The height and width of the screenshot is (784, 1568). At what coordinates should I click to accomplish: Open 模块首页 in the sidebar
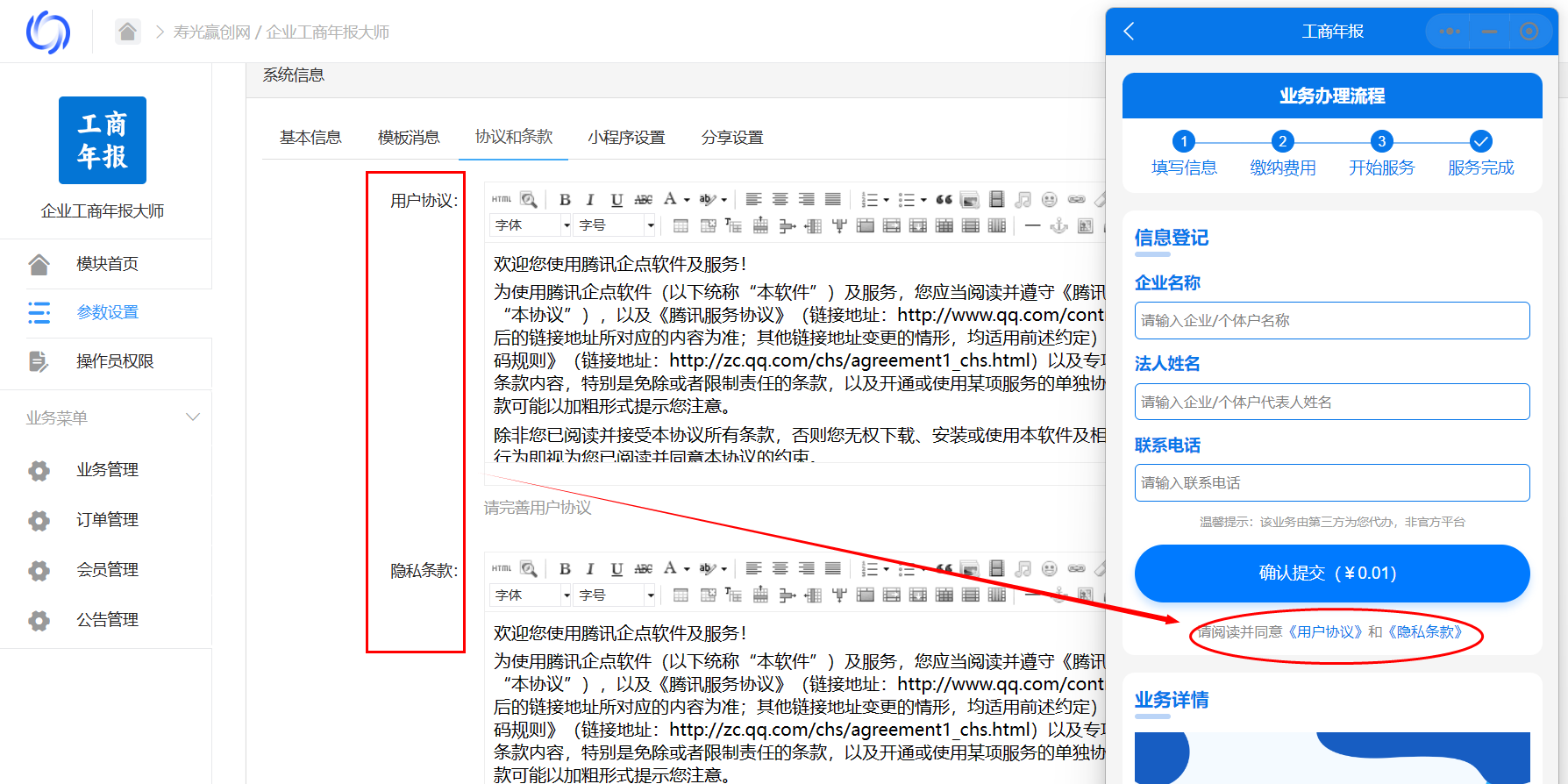(106, 264)
